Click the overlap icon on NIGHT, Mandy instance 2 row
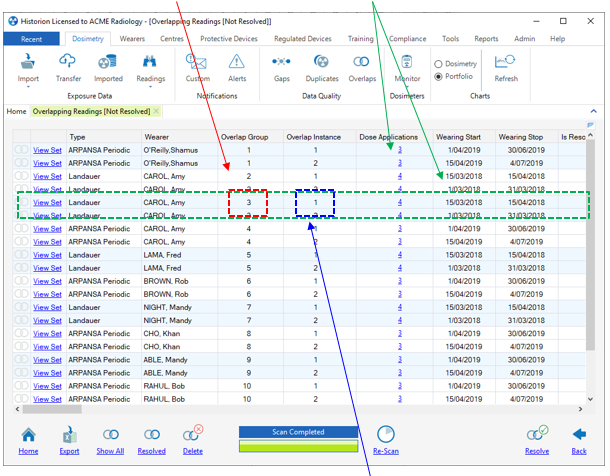 pos(21,320)
